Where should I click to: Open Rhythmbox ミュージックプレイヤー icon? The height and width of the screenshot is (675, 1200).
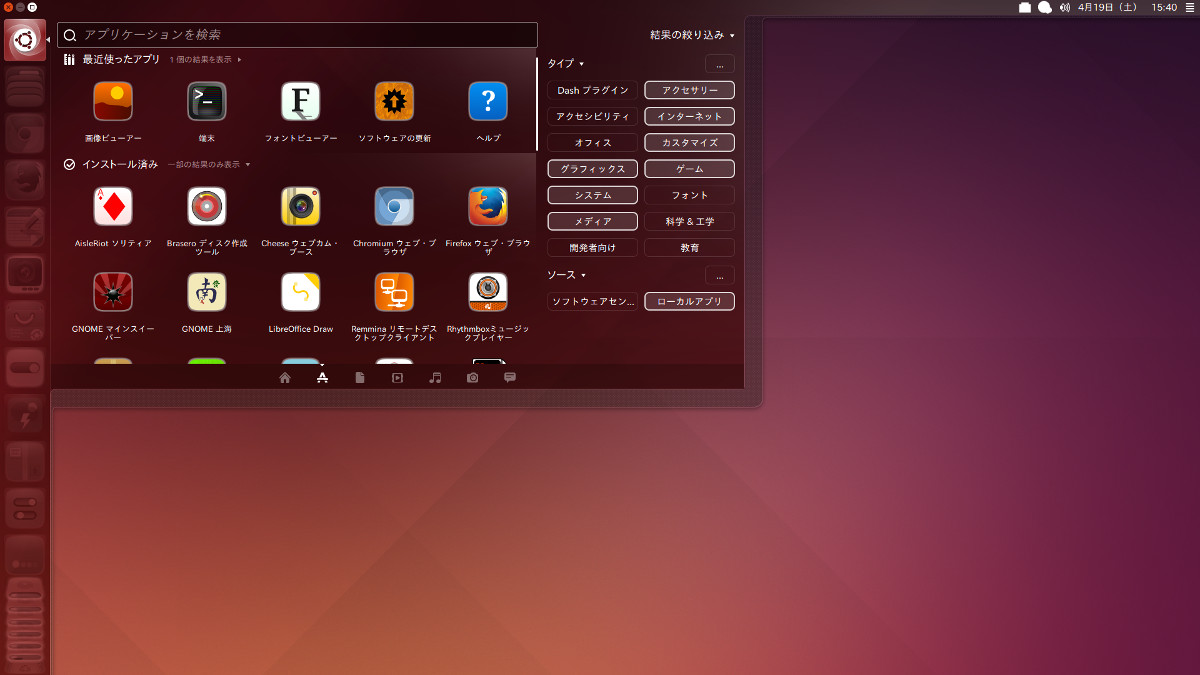click(x=488, y=292)
